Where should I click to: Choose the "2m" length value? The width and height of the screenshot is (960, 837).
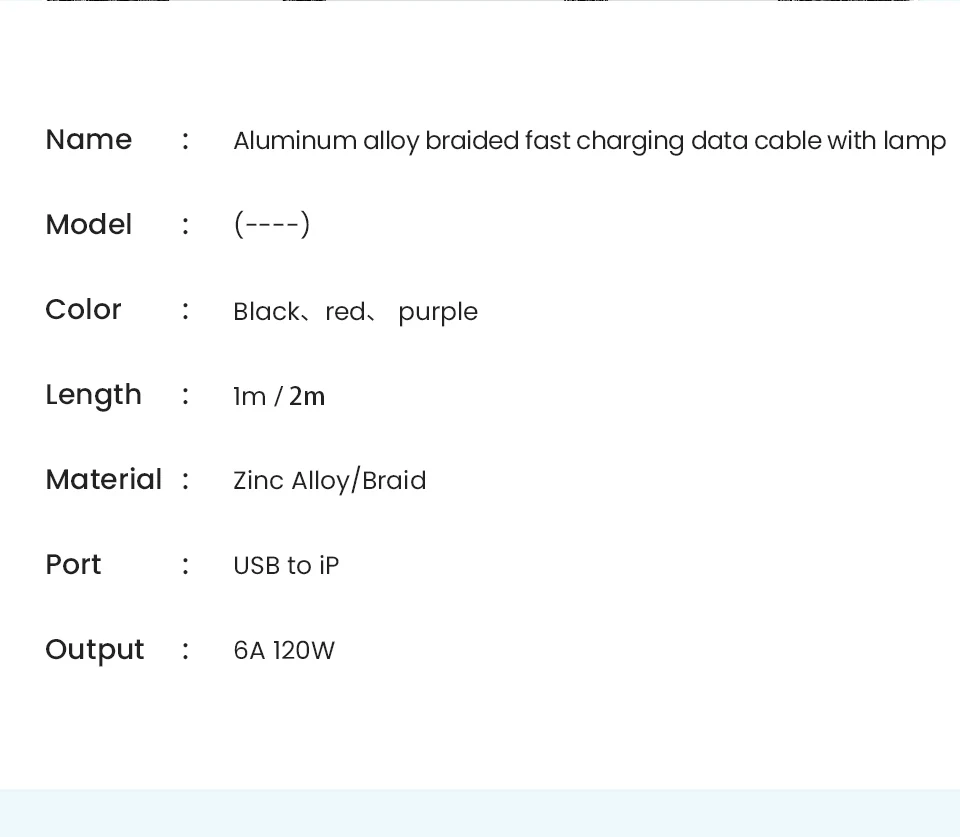pos(307,397)
